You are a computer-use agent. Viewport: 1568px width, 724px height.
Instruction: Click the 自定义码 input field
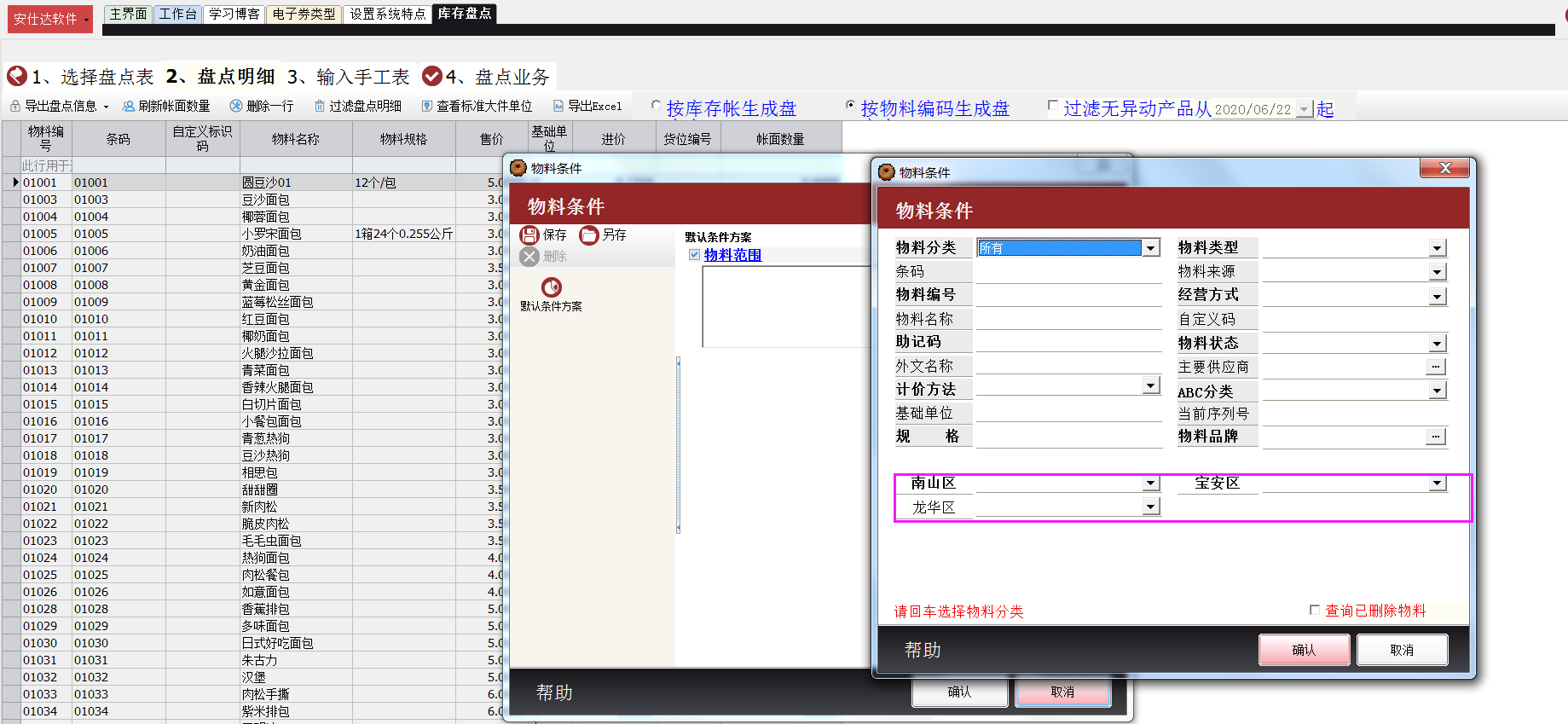tap(1355, 320)
